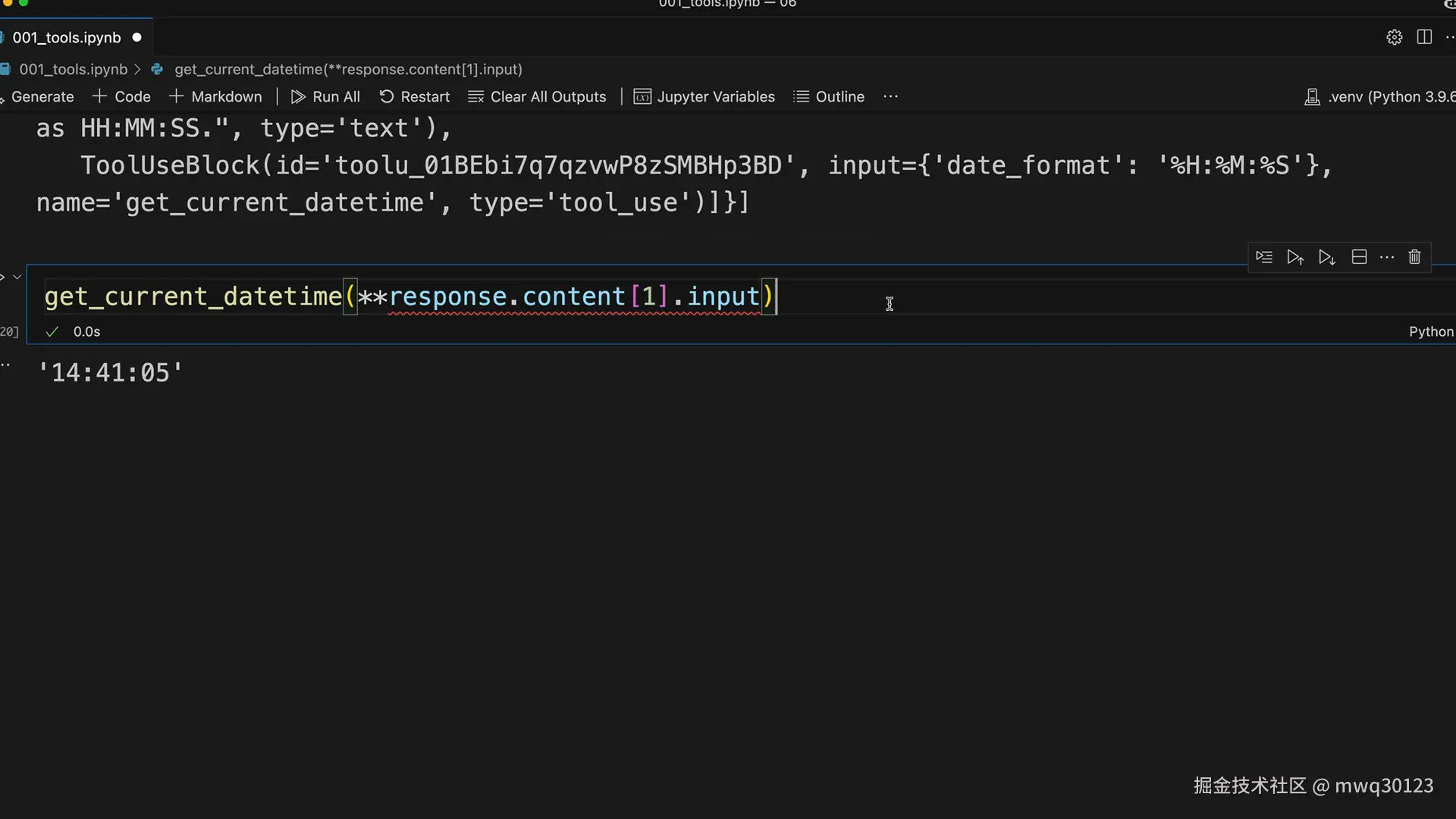
Task: Run cell by line icon
Action: [1263, 257]
